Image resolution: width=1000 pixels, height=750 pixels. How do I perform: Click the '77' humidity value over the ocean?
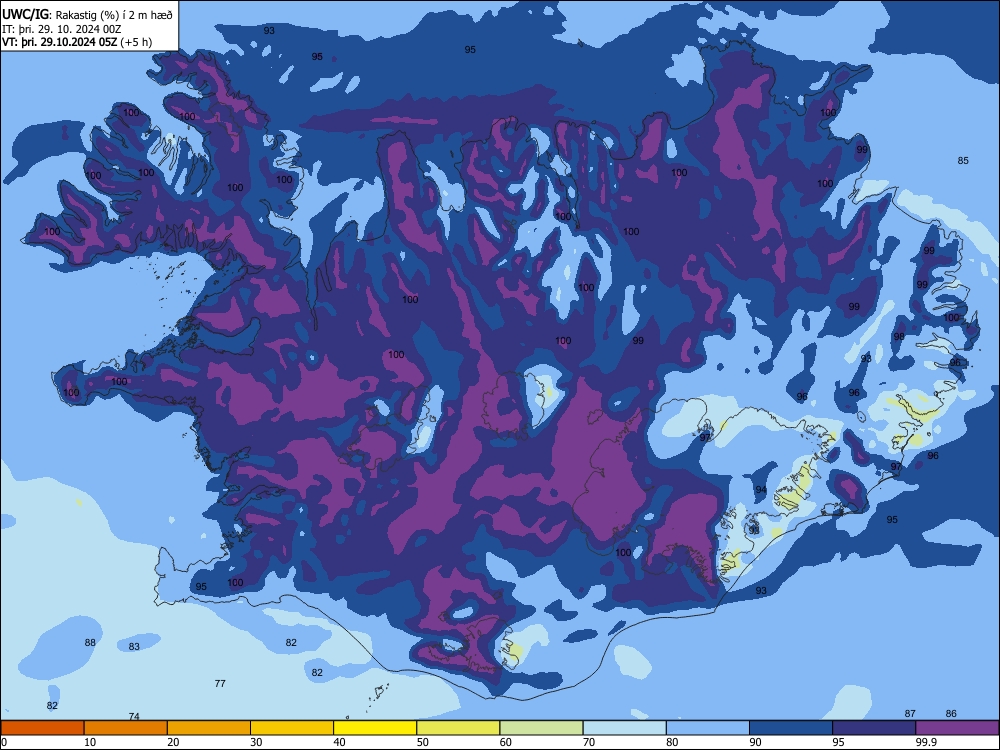[220, 684]
